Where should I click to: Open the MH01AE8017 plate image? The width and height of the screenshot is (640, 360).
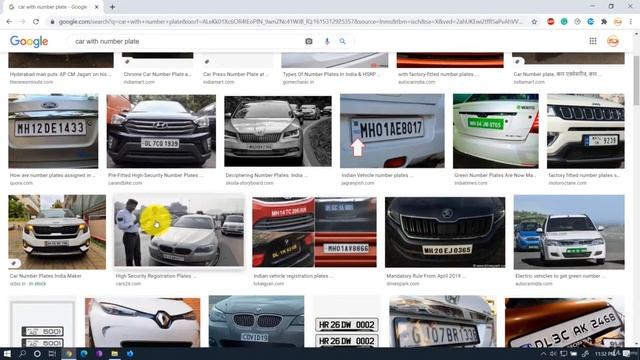coord(392,131)
